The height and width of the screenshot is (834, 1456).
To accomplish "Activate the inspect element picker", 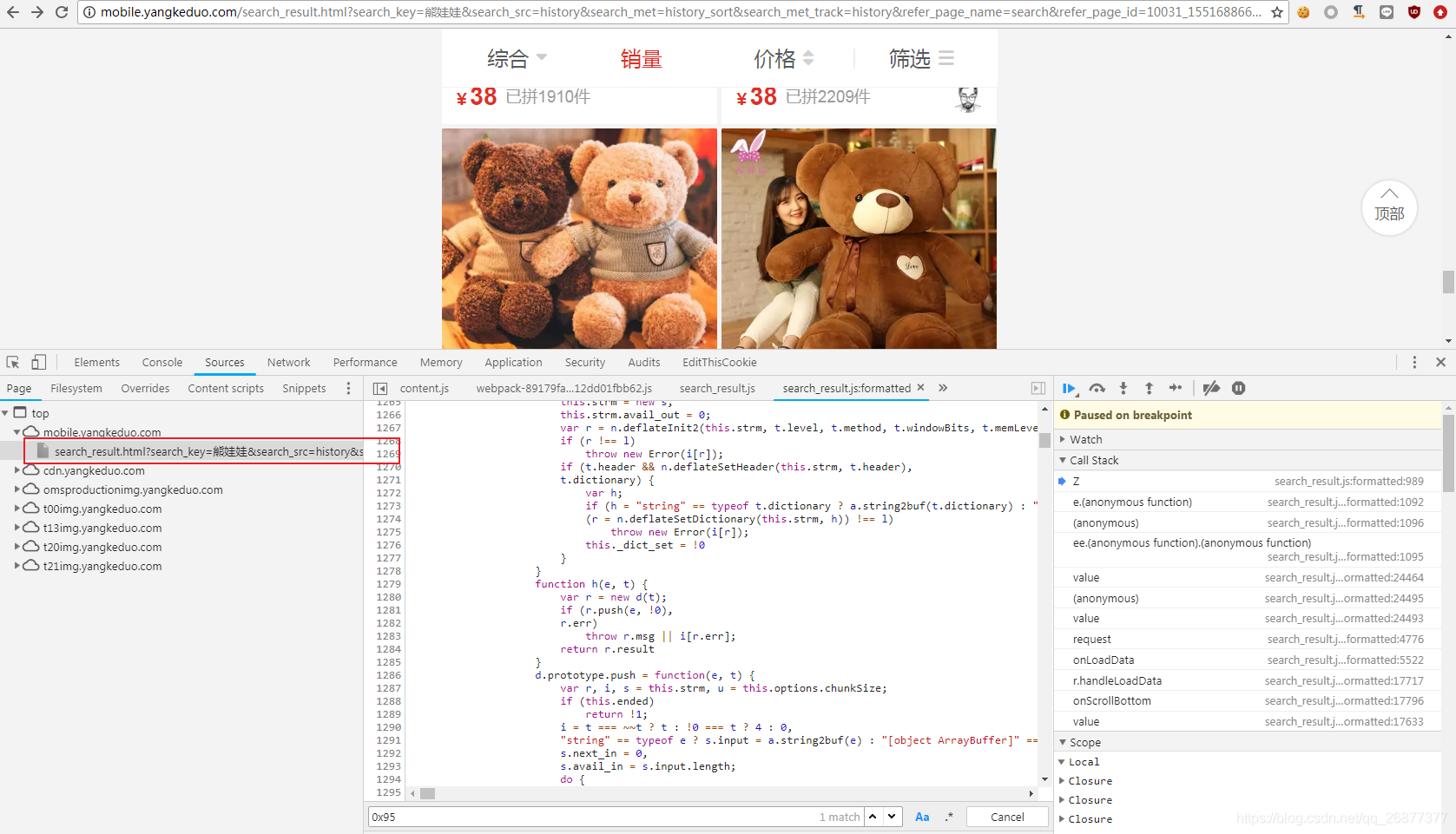I will point(13,362).
